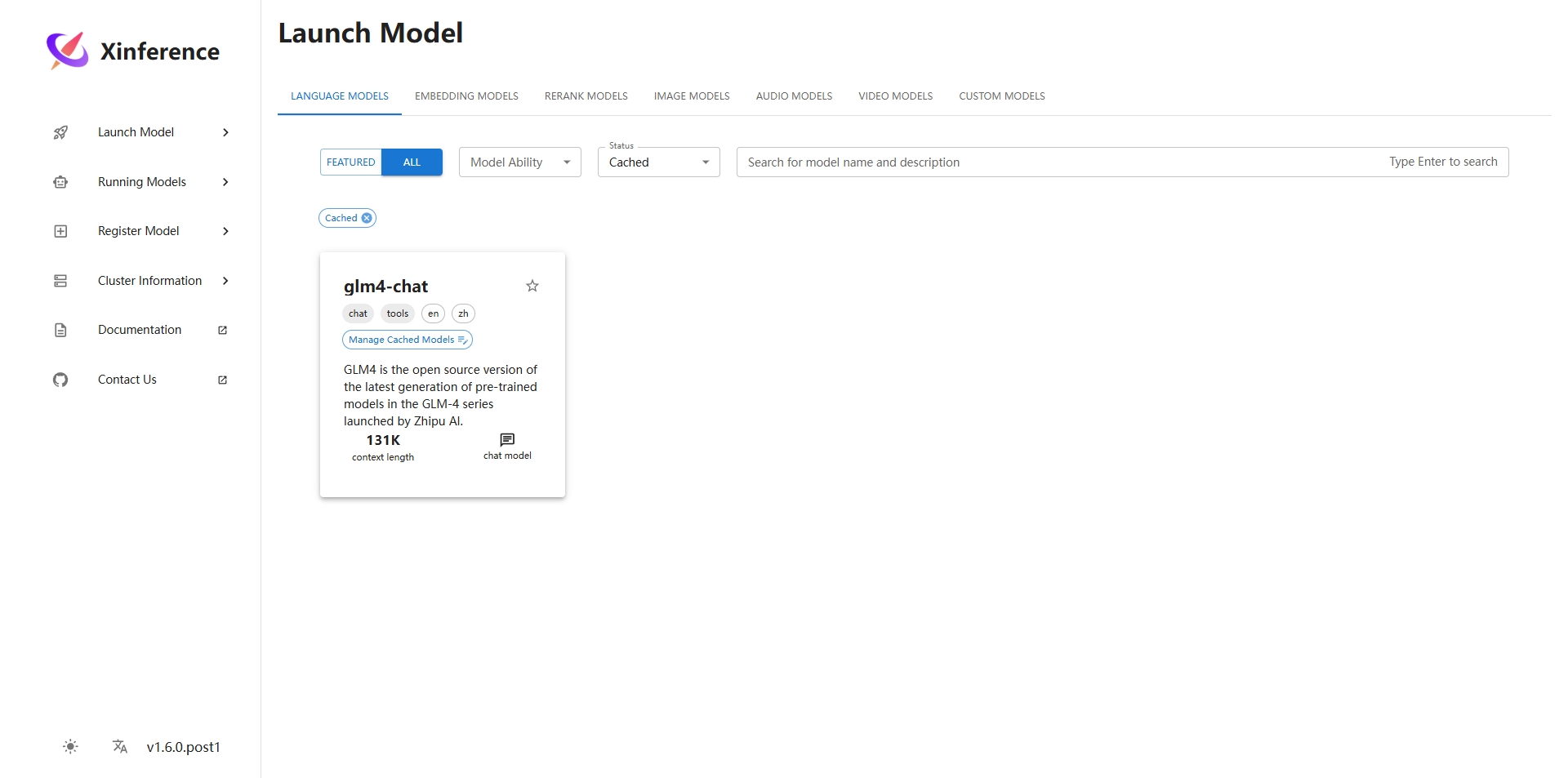Click the rocket Launch Model icon

tap(60, 132)
